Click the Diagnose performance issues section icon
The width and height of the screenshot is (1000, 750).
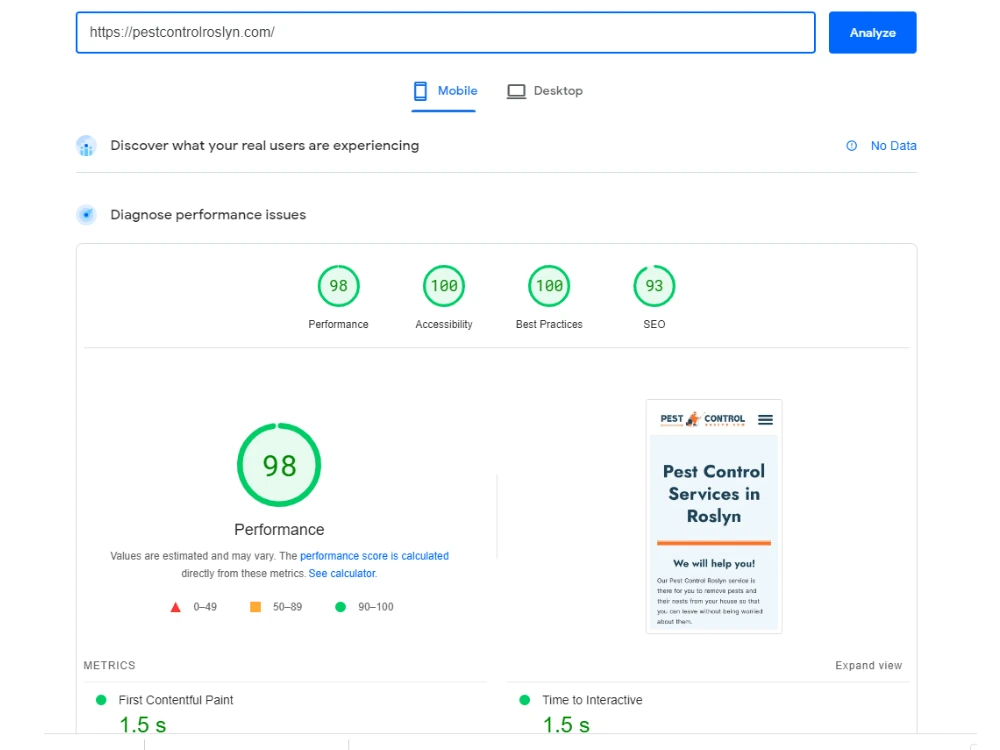[x=86, y=214]
